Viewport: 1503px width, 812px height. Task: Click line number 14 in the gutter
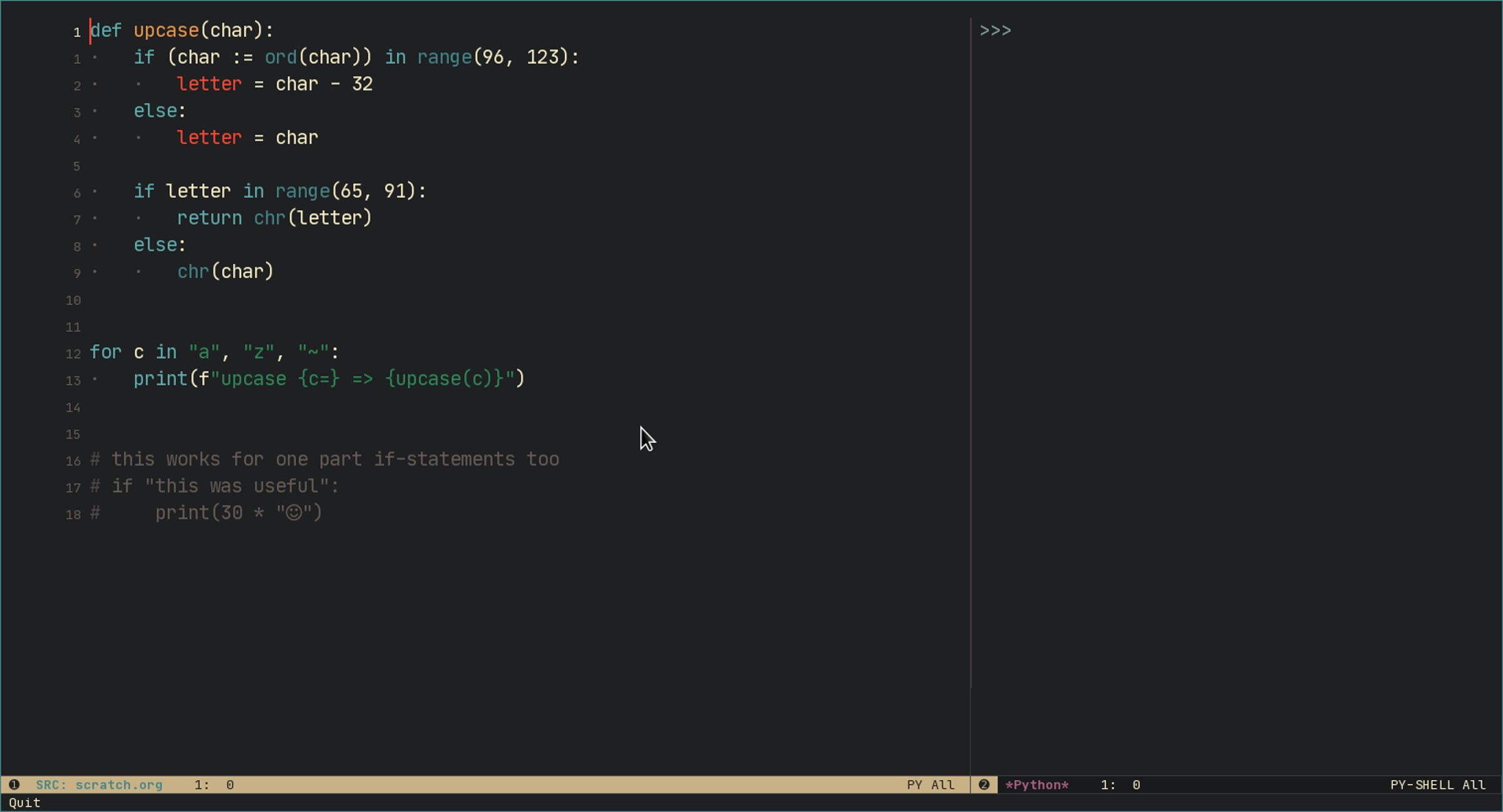click(x=73, y=408)
